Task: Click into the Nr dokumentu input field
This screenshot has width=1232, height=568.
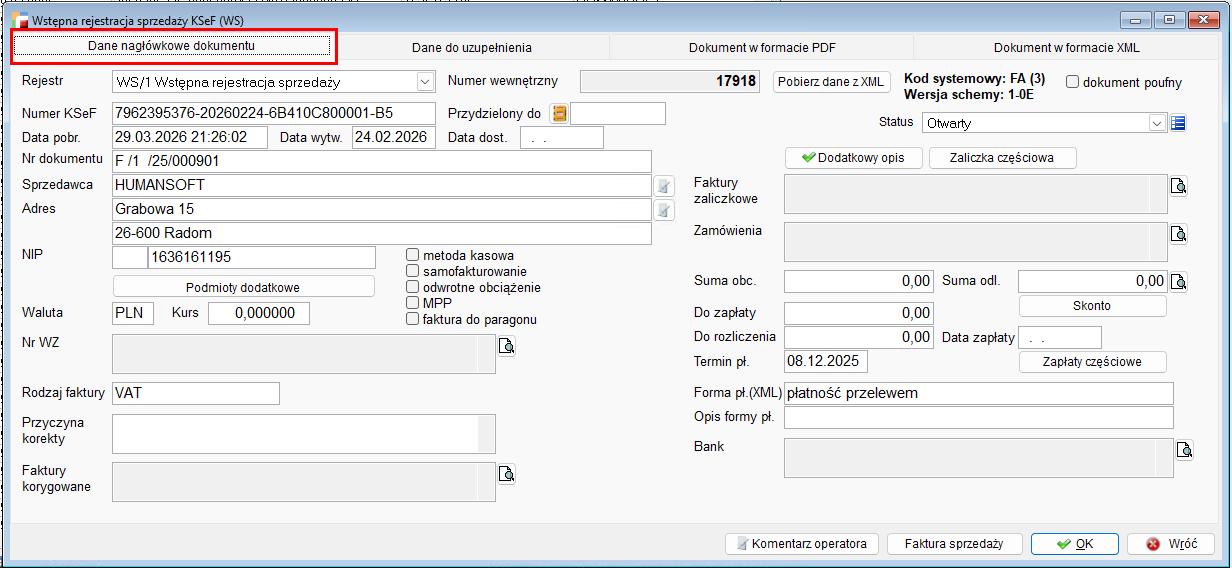Action: (x=381, y=161)
